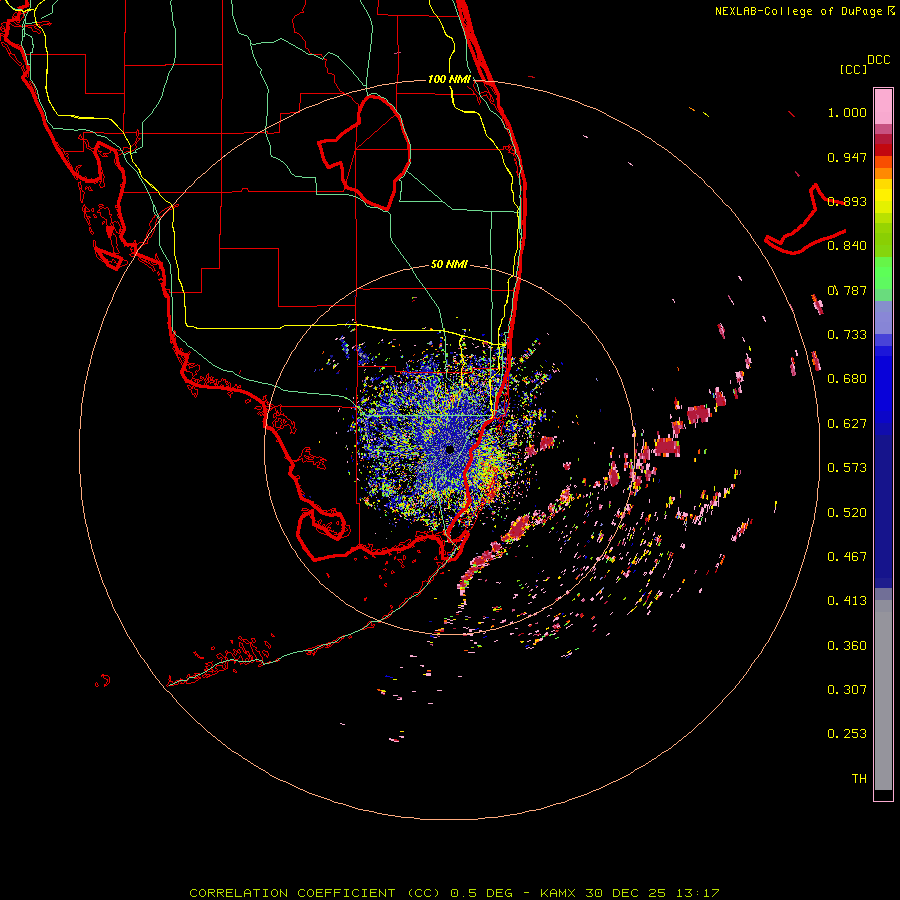Select the 0.840 value on the color scale
Viewport: 900px width, 900px height.
coord(847,246)
